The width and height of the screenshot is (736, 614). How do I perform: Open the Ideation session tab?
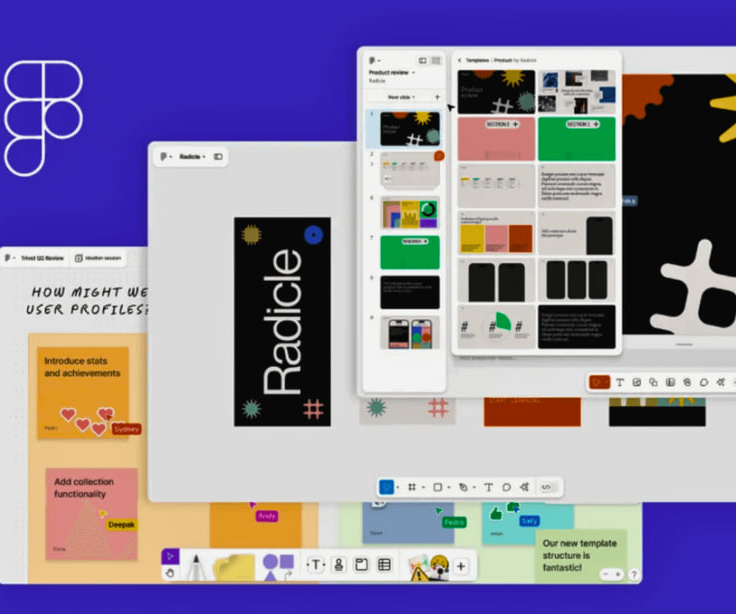(98, 258)
